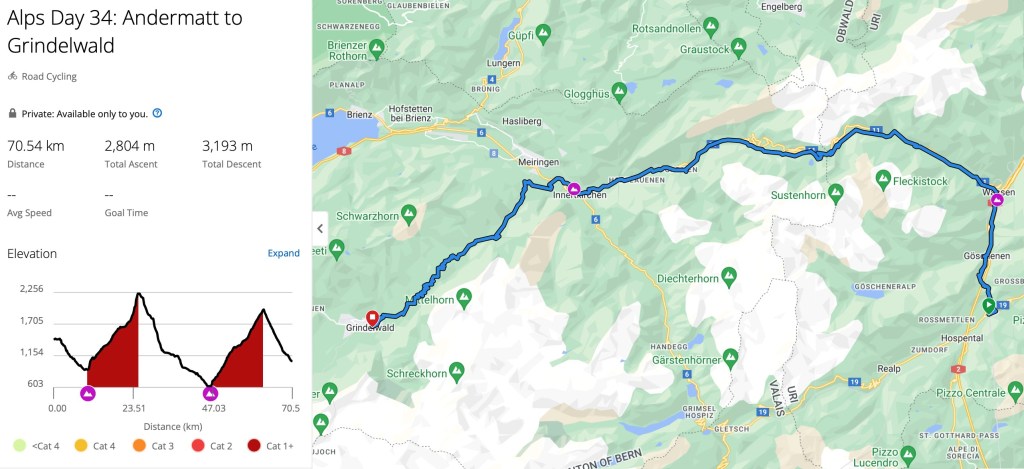Screen dimensions: 1024x469
Task: Click the green route start marker
Action: pyautogui.click(x=989, y=304)
